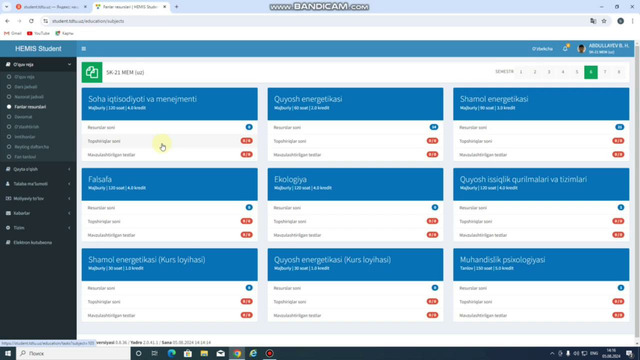Click Resurslar soni badge for Quyosh energetikasi
This screenshot has width=640, height=360.
434,127
